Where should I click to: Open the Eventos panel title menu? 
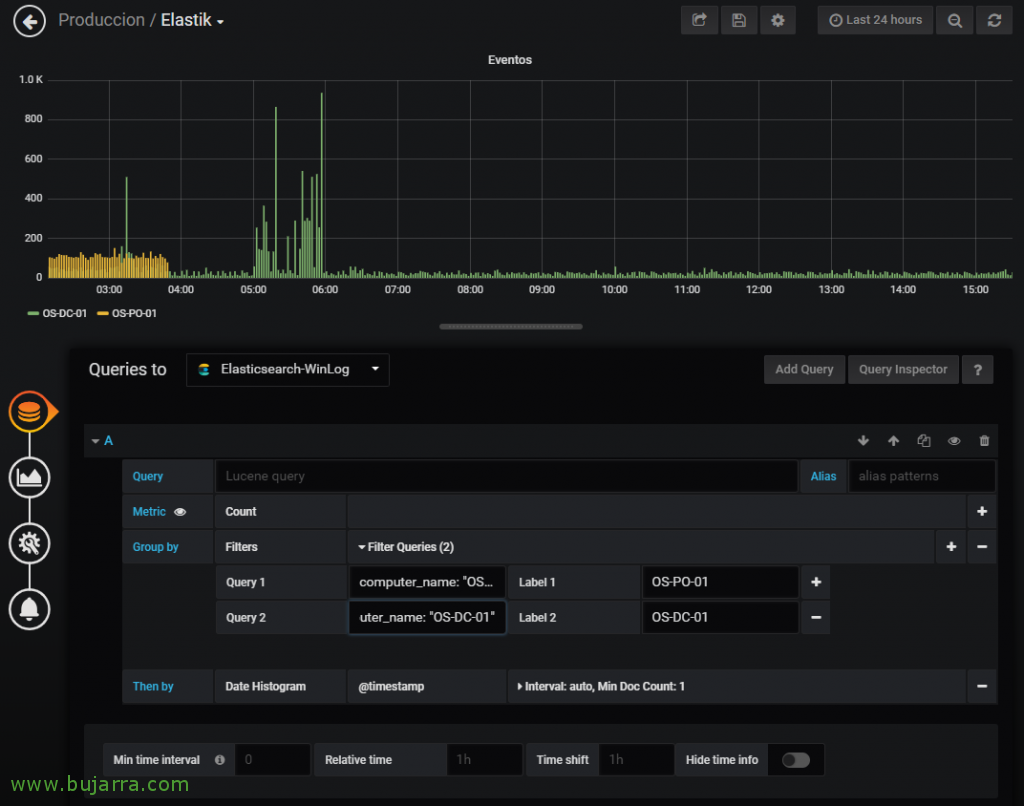click(x=510, y=59)
